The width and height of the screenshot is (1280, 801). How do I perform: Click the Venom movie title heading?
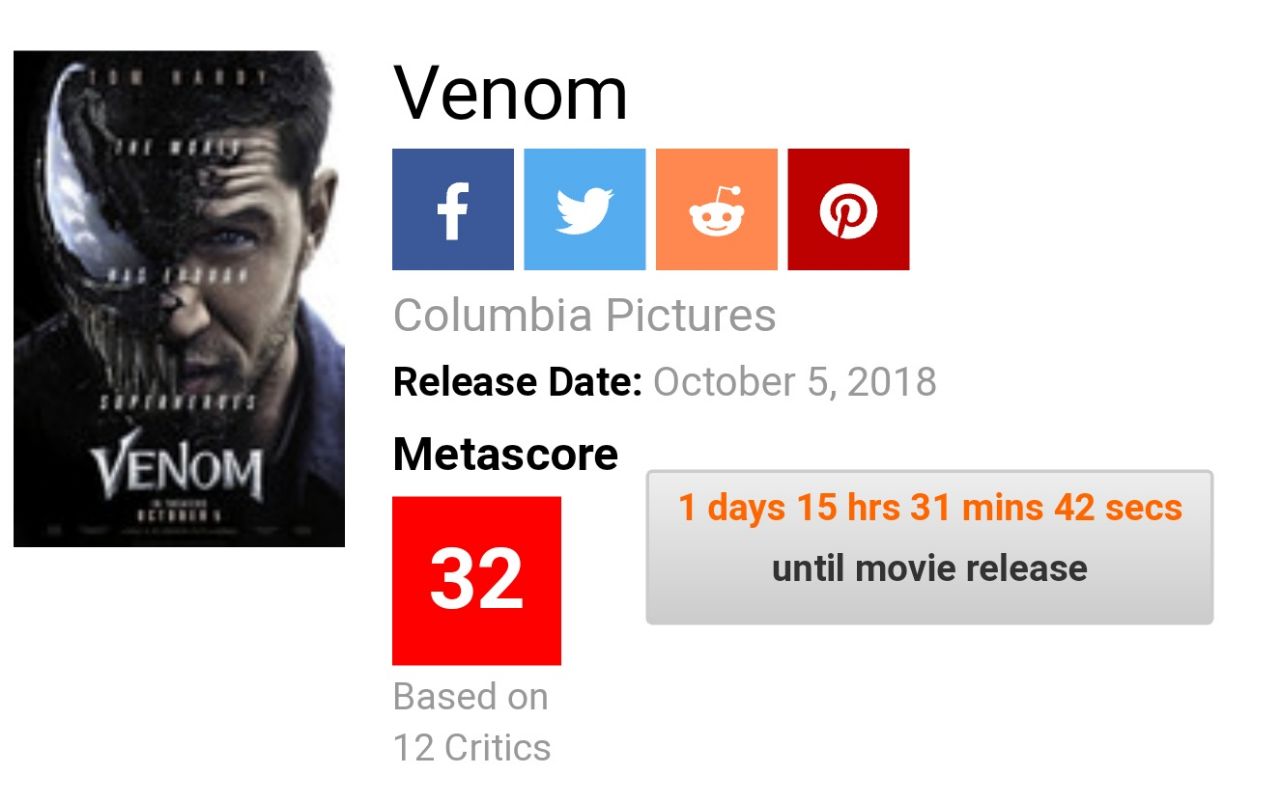[x=510, y=94]
